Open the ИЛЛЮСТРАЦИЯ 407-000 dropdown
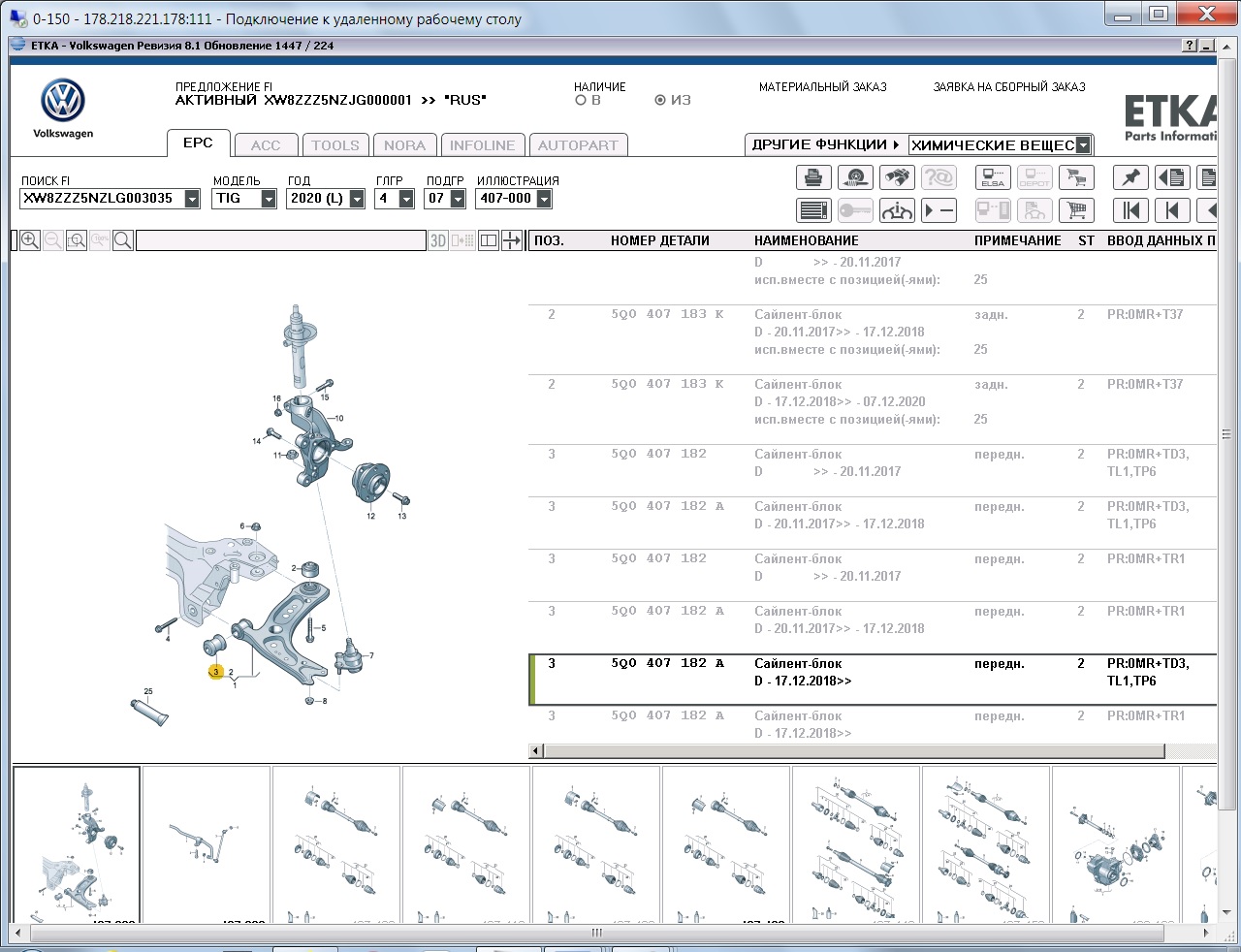Viewport: 1241px width, 952px height. (x=544, y=199)
